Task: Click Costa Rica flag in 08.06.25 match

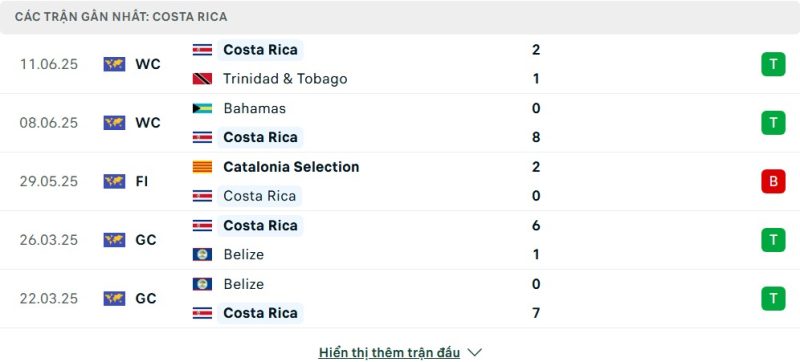Action: click(x=202, y=137)
